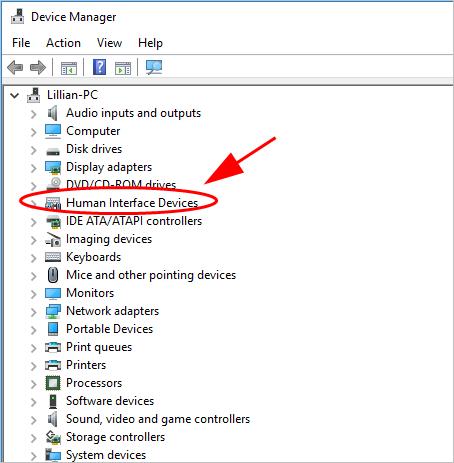Select the Human Interface Devices entry
Image resolution: width=454 pixels, height=463 pixels.
tap(132, 203)
